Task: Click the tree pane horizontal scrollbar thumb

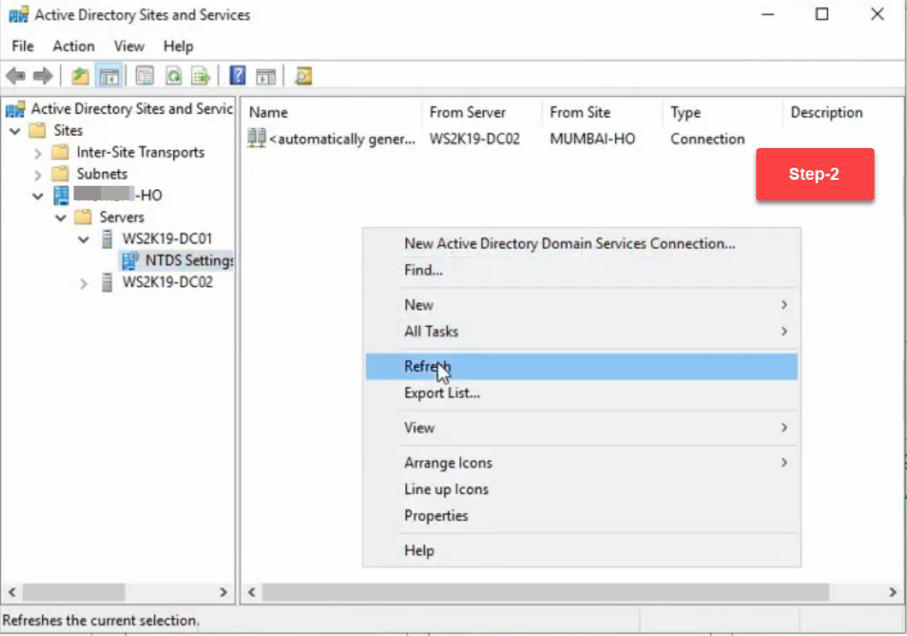Action: point(73,592)
